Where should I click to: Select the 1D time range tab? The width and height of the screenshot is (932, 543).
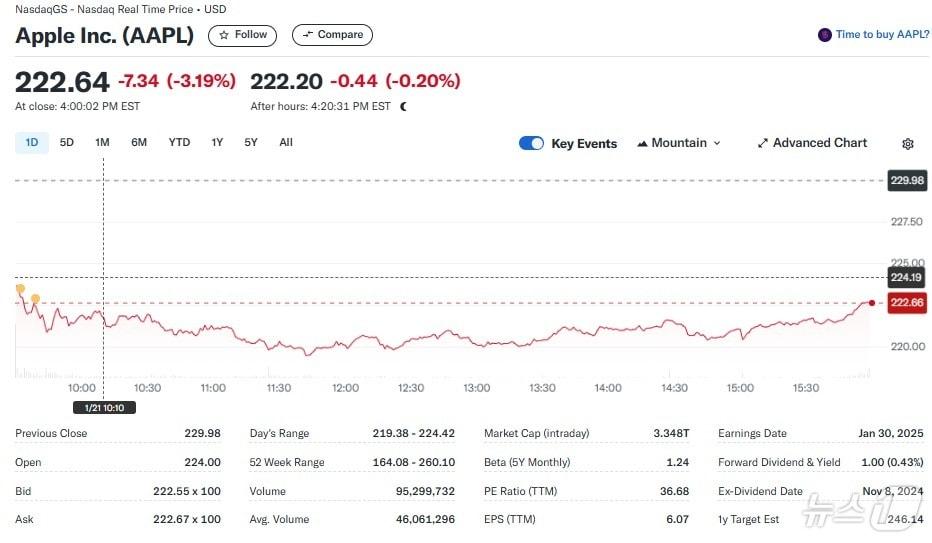32,142
